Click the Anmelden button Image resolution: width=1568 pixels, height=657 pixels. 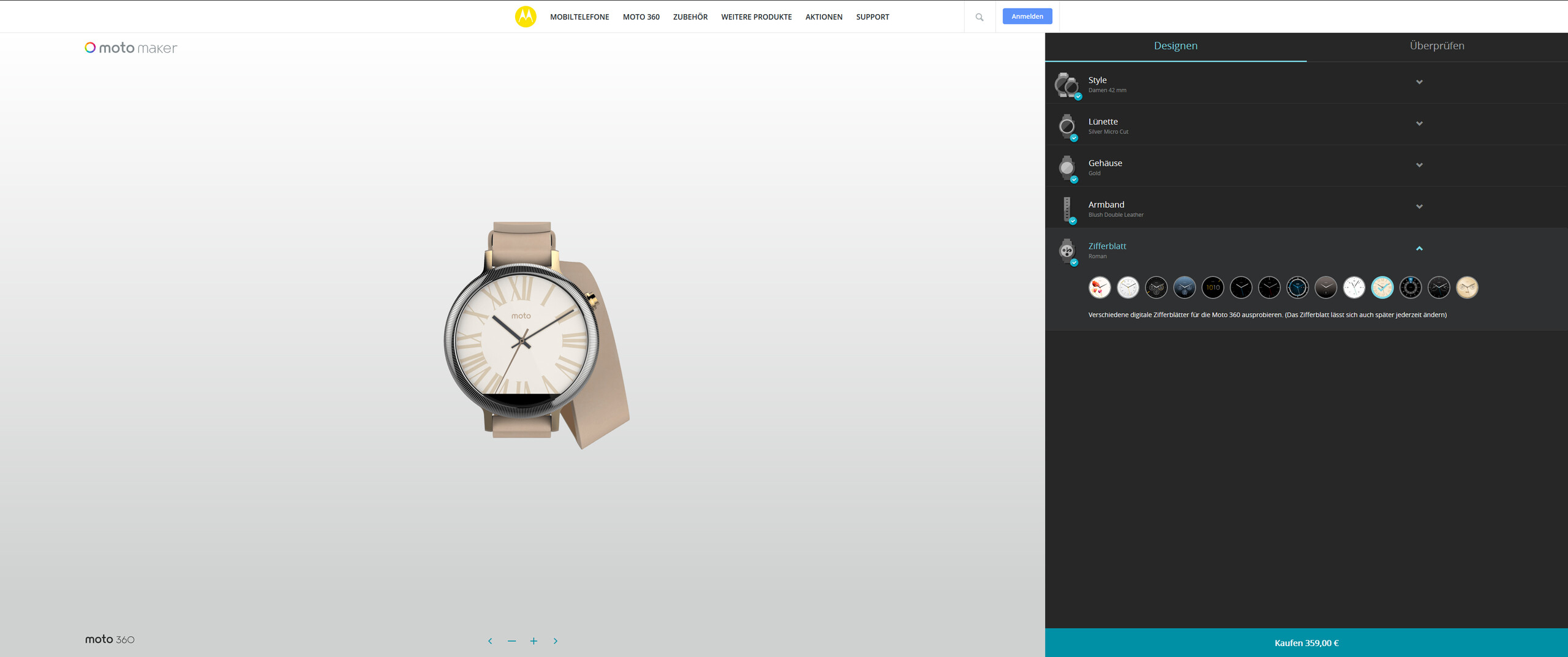click(x=1027, y=17)
